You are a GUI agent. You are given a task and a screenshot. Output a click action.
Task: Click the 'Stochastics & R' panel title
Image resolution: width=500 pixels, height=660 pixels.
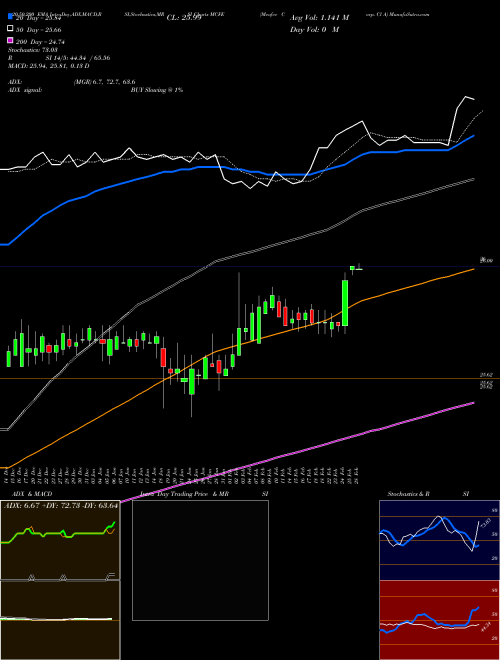tap(408, 494)
